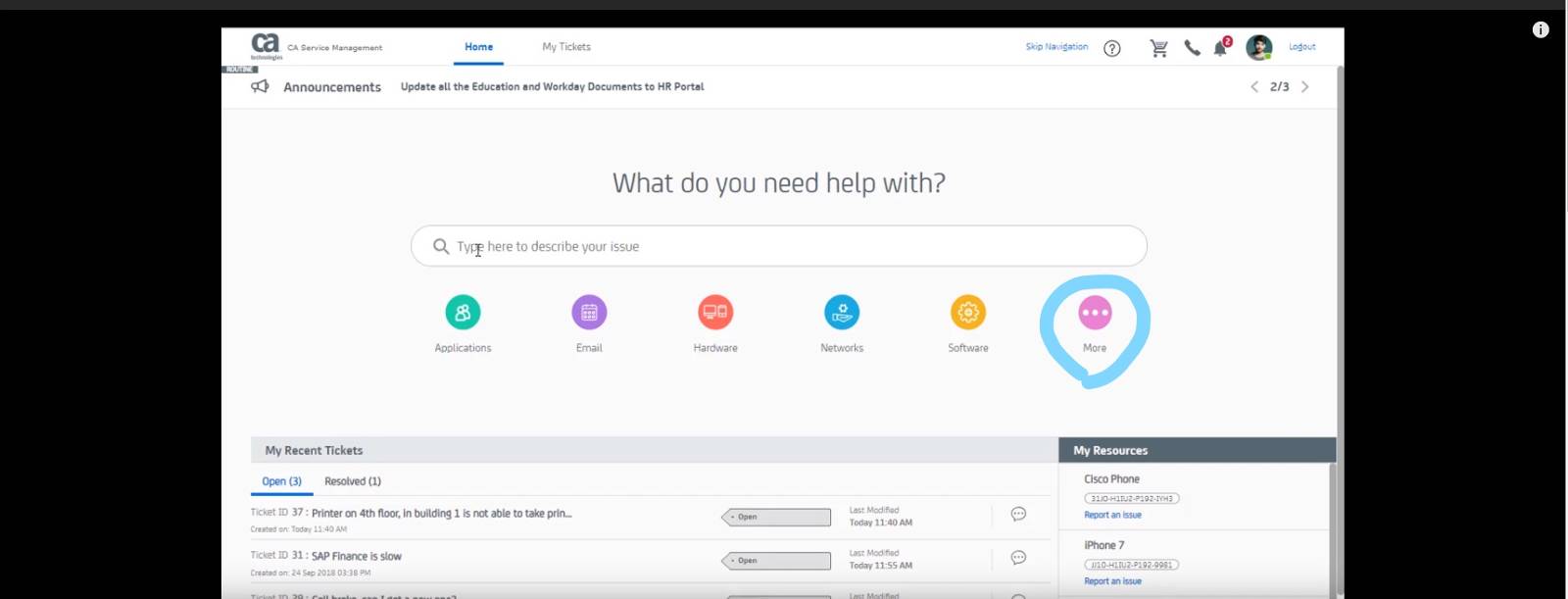Click the iPhone 7 resource name

click(x=1103, y=545)
